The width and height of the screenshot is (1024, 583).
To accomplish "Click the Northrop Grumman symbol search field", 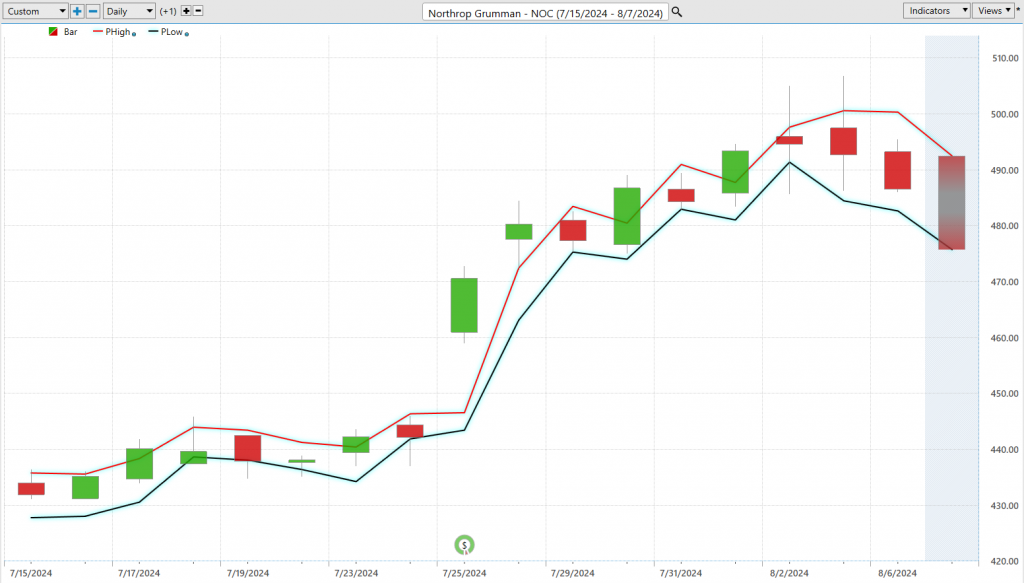I will [x=545, y=12].
